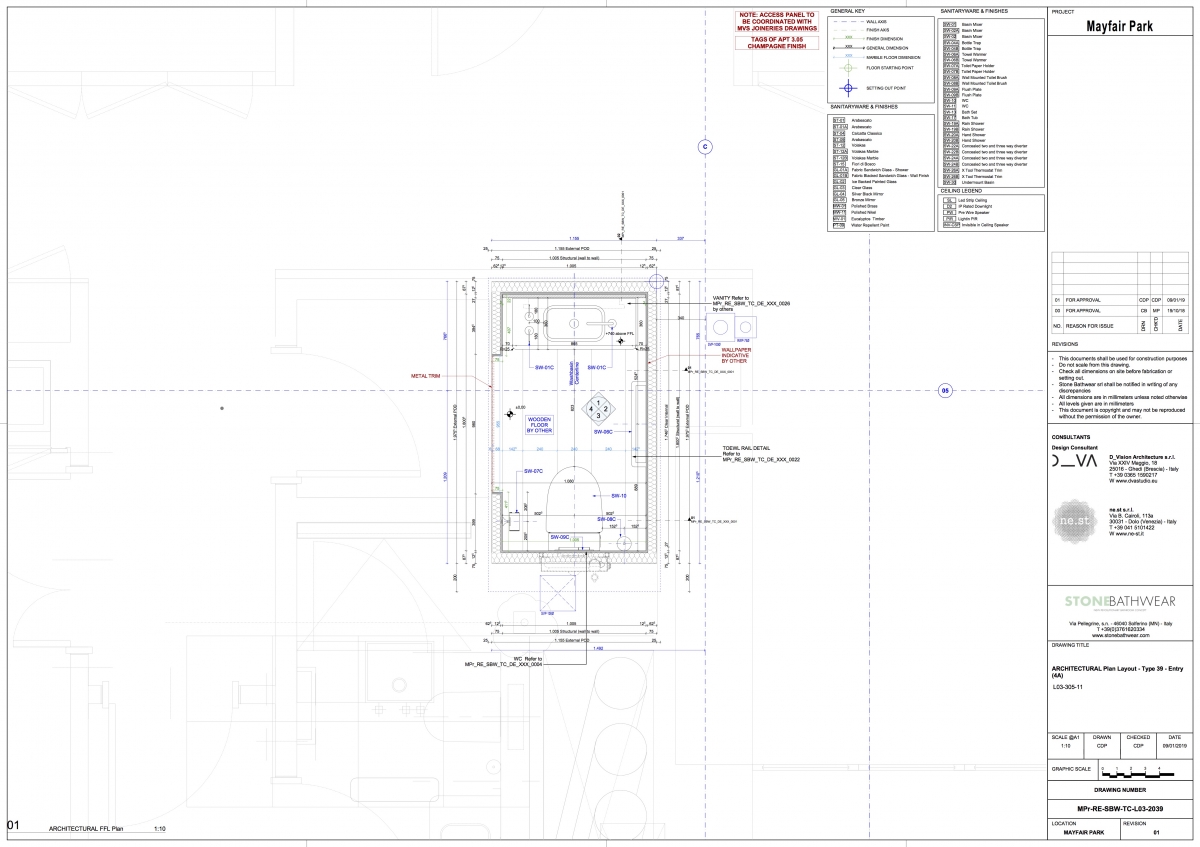The width and height of the screenshot is (1200, 847).
Task: Click the ARCHITECTURAL FFL Plan view title
Action: click(x=86, y=829)
